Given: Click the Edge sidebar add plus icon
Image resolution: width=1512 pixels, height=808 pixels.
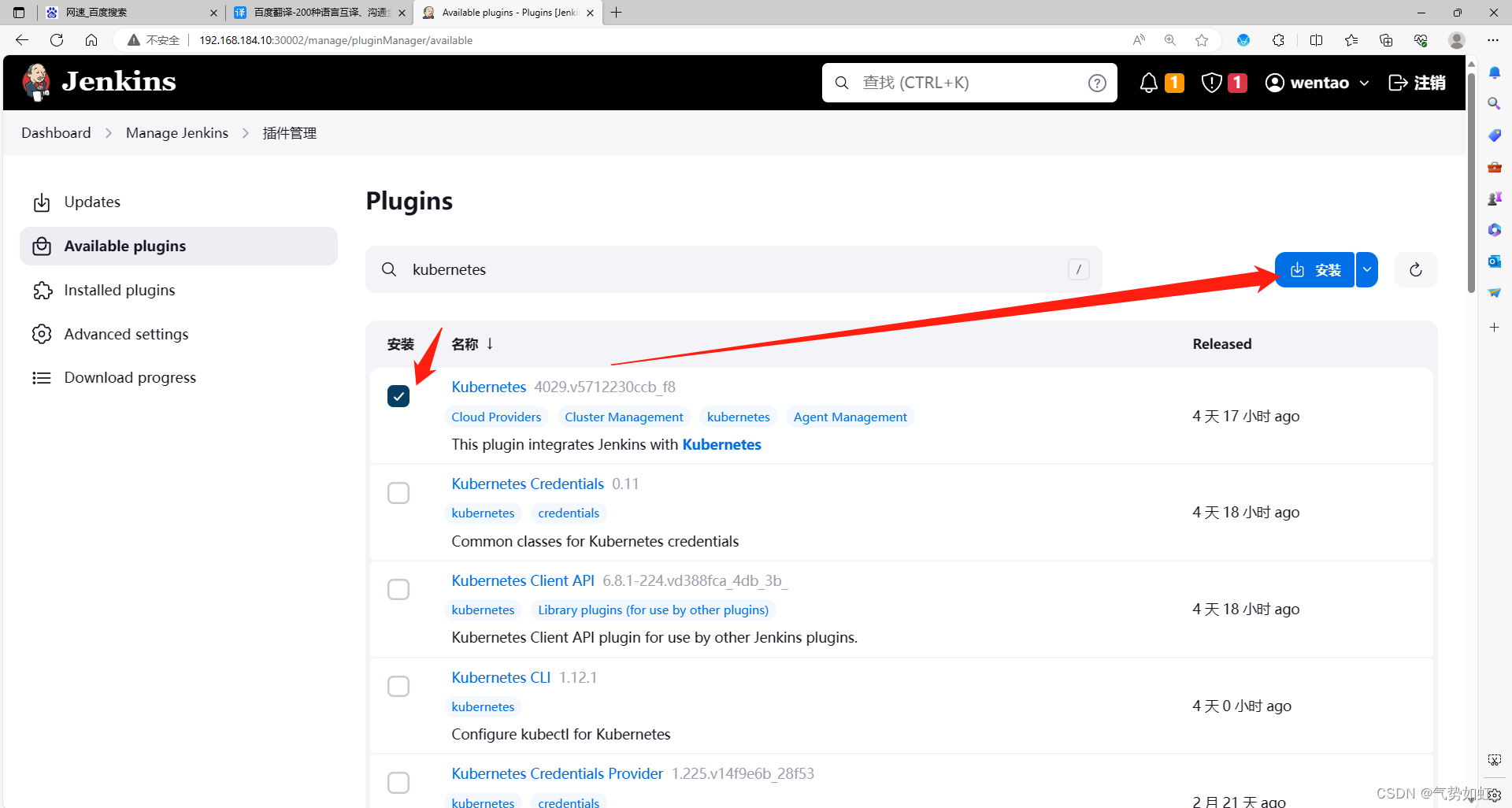Looking at the screenshot, I should pyautogui.click(x=1494, y=327).
